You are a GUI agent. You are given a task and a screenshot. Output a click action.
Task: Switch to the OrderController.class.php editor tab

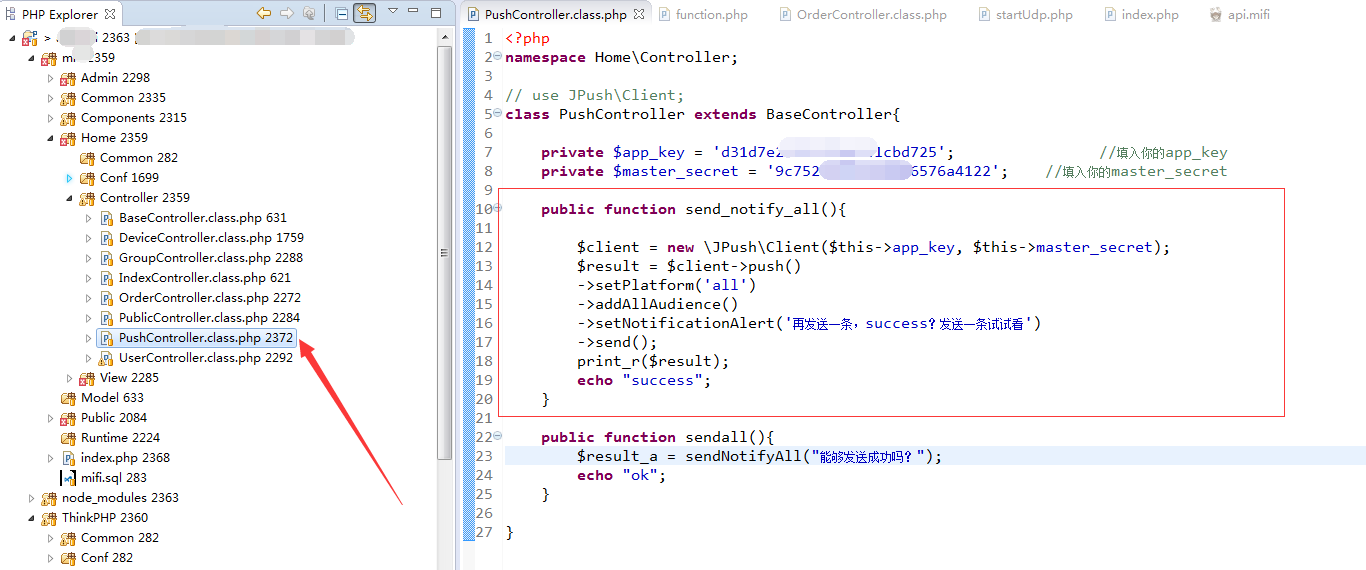click(871, 15)
